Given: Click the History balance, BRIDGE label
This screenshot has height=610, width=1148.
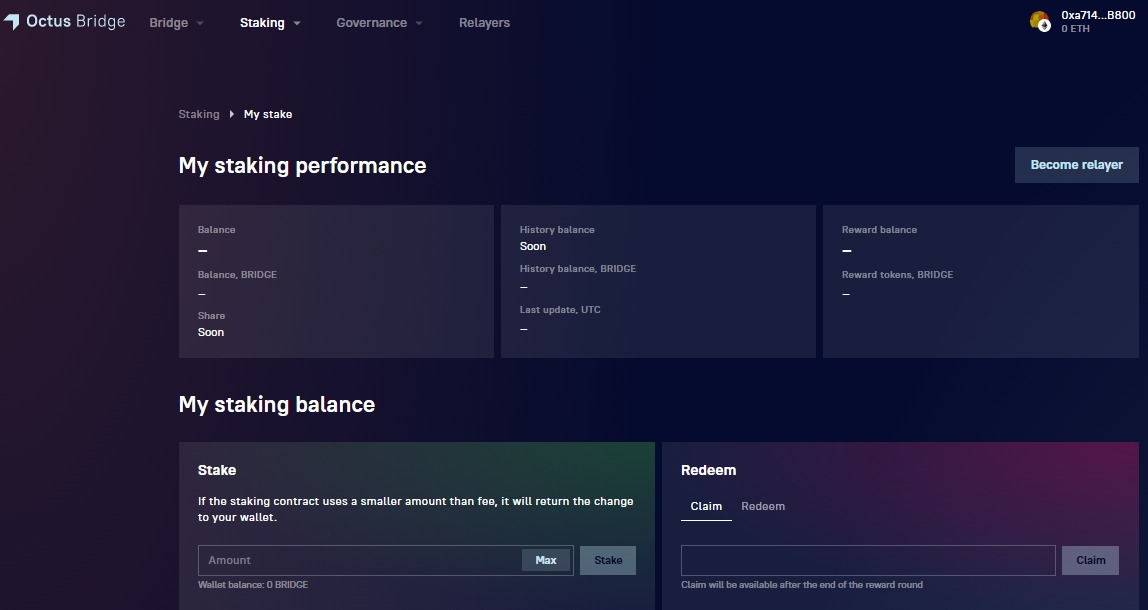Looking at the screenshot, I should pos(578,269).
